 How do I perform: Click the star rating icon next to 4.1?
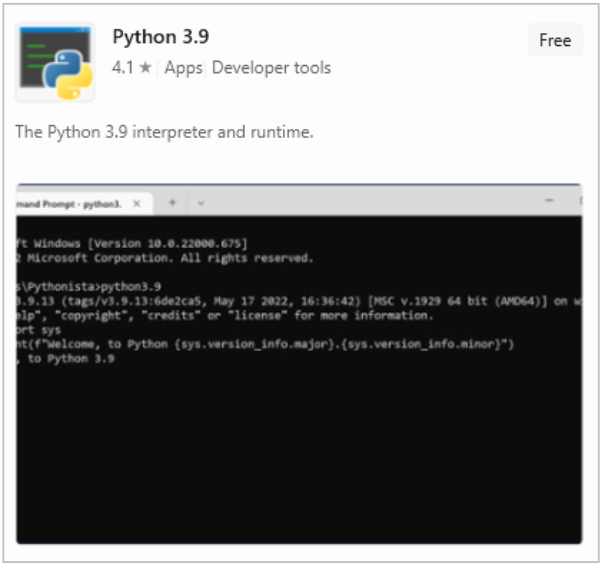(145, 68)
